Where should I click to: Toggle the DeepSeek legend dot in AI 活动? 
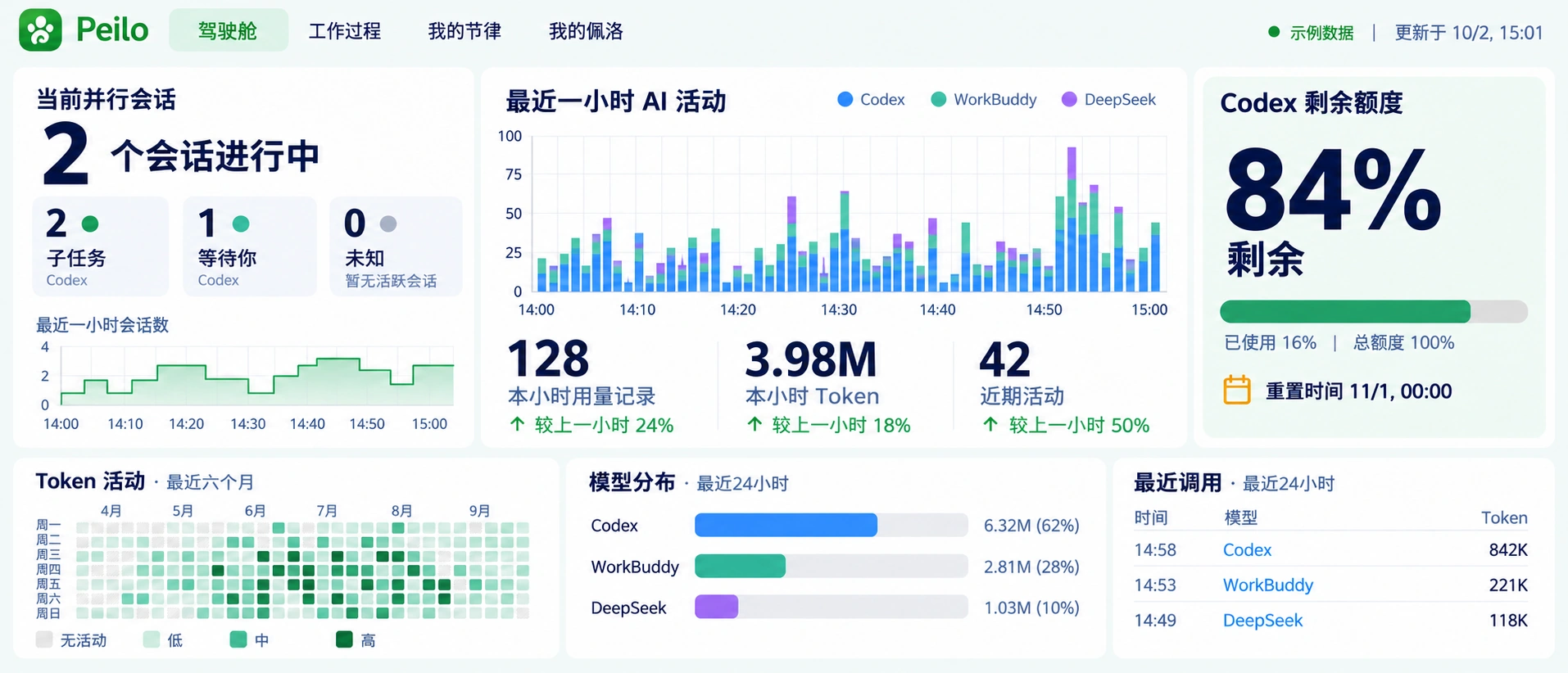point(1069,99)
